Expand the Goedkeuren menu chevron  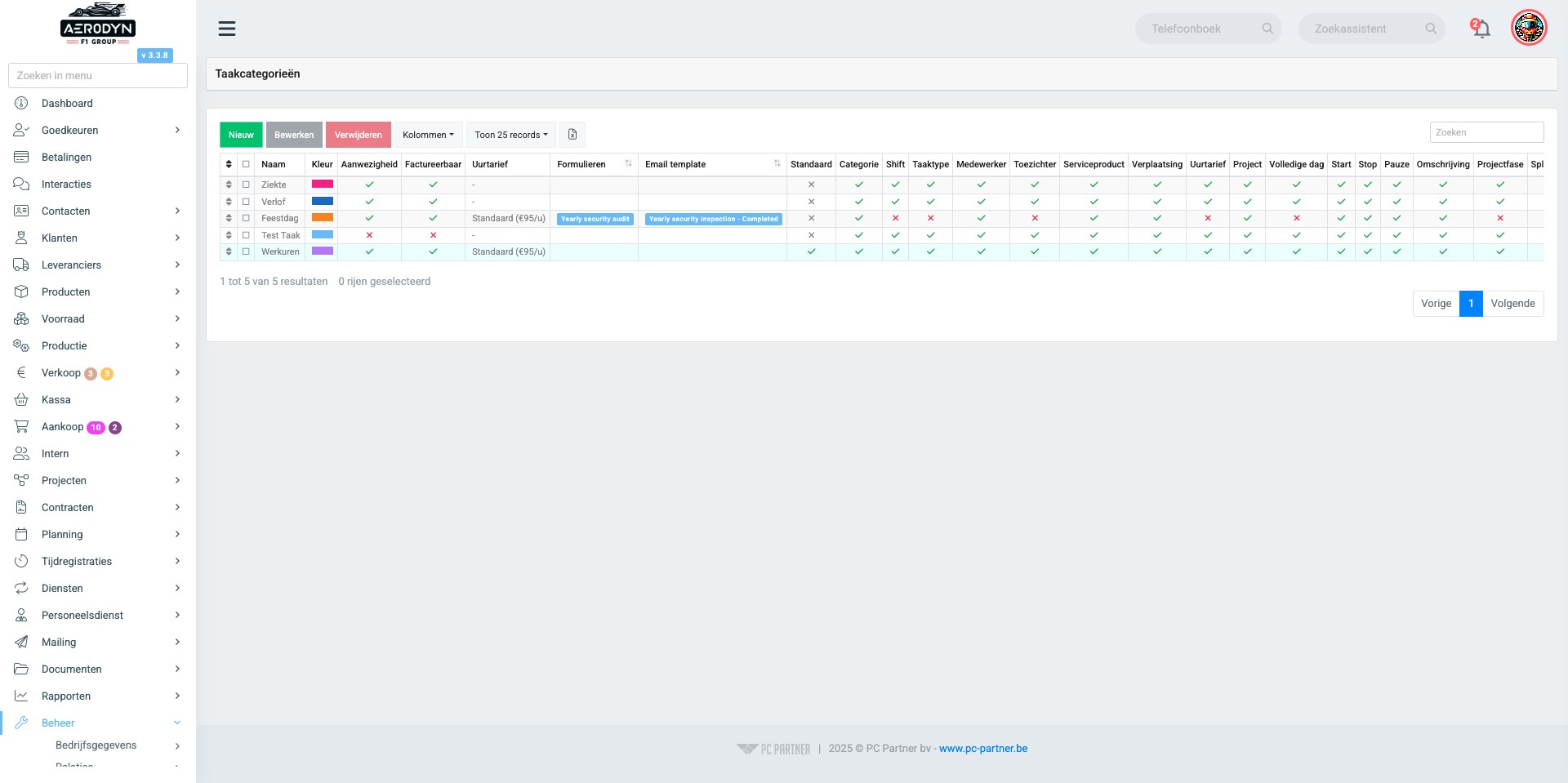(x=177, y=130)
